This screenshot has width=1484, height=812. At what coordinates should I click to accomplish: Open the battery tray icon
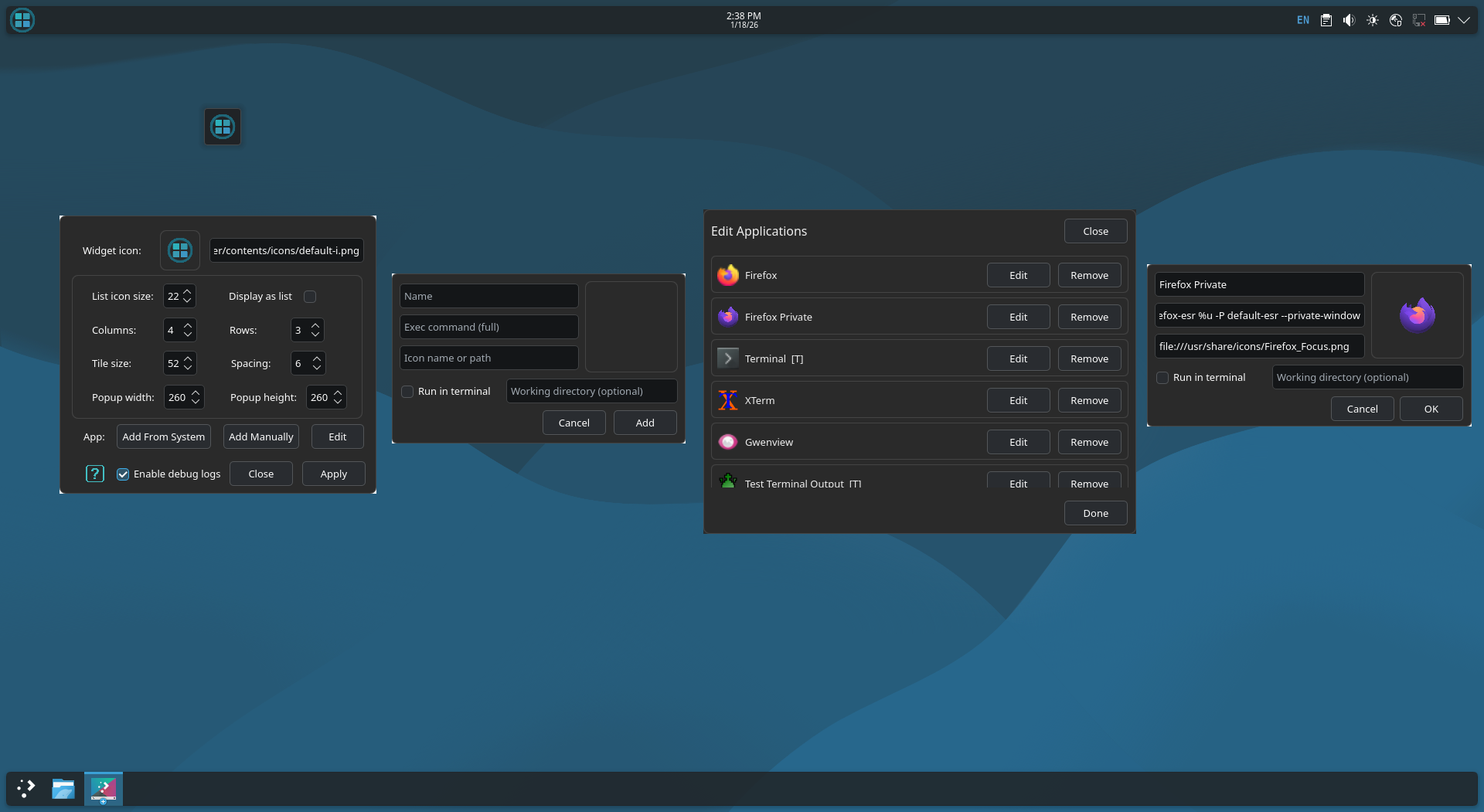pos(1442,20)
